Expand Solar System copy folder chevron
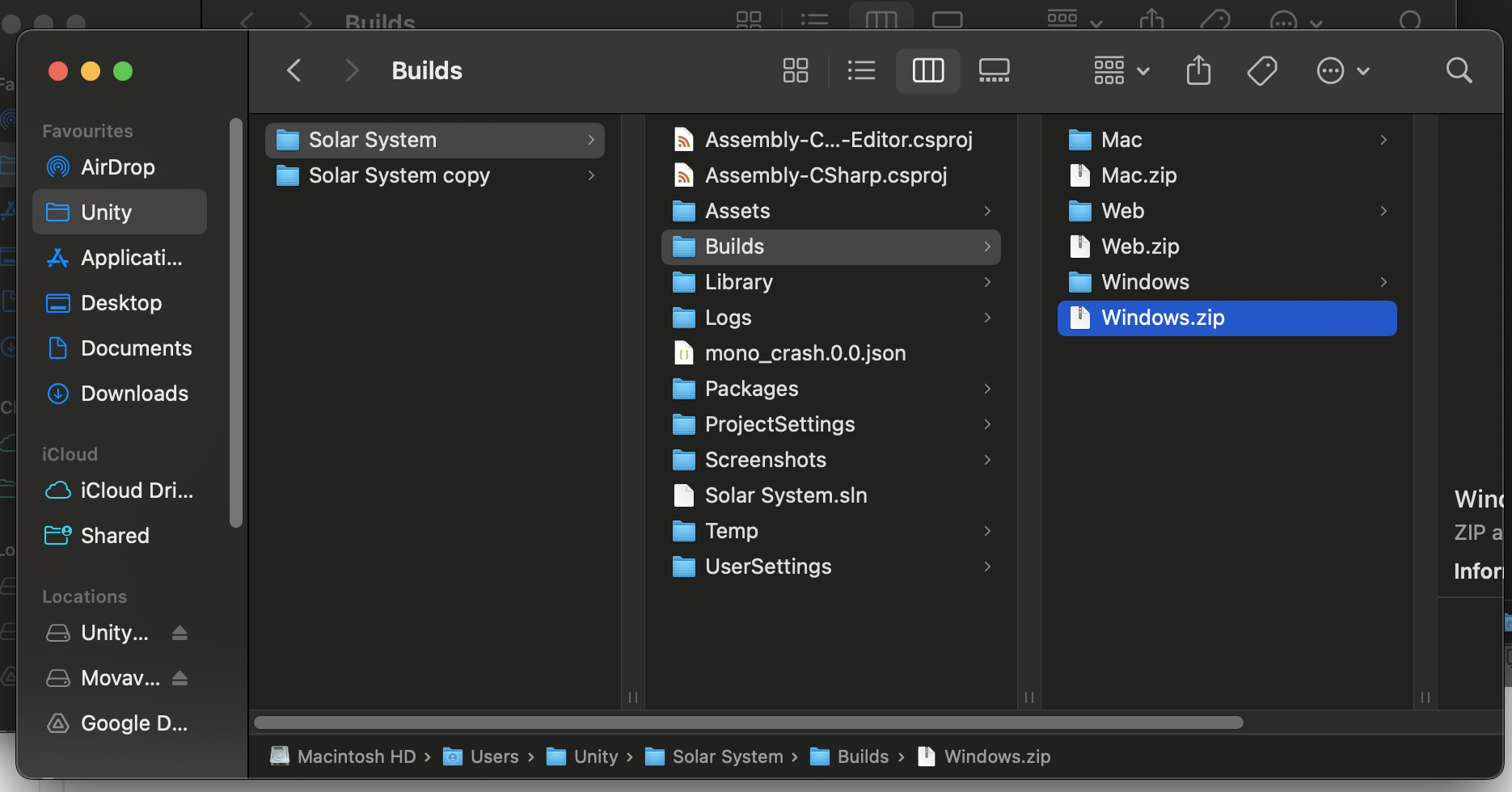The width and height of the screenshot is (1512, 792). (x=591, y=175)
